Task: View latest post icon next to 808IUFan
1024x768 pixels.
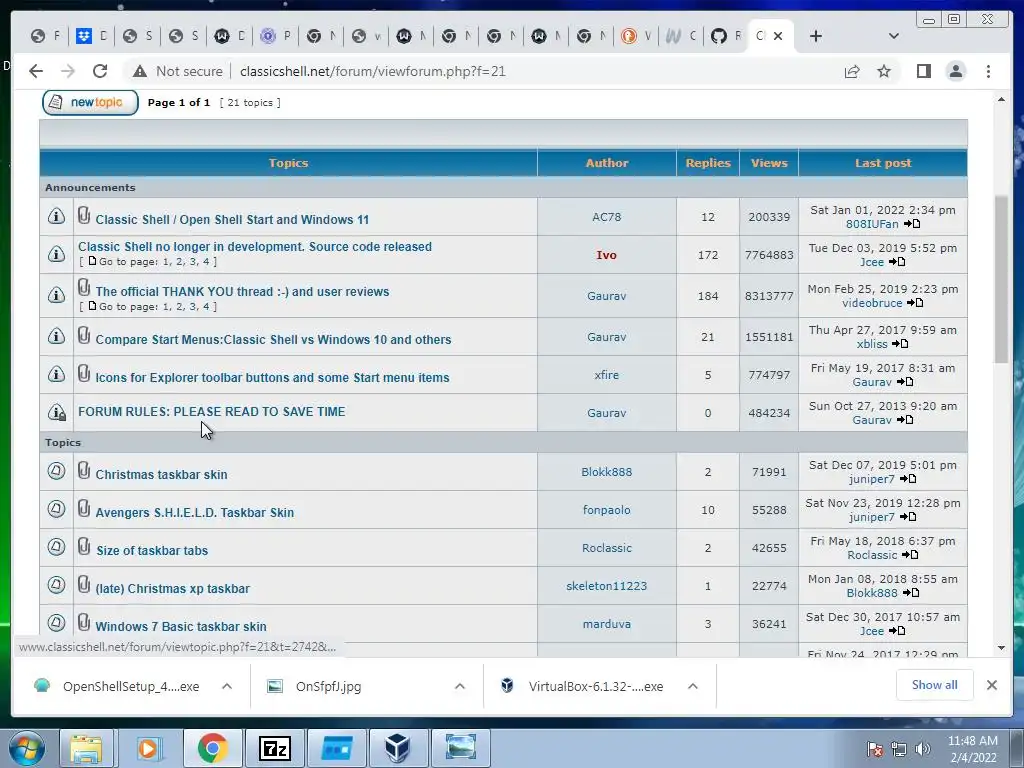Action: pos(912,224)
